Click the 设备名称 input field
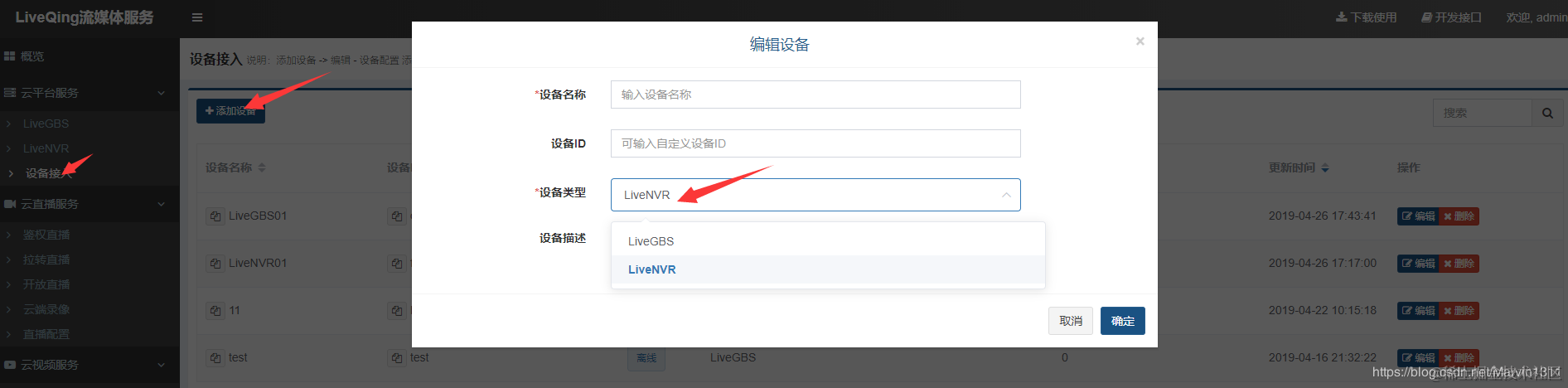 click(x=815, y=95)
